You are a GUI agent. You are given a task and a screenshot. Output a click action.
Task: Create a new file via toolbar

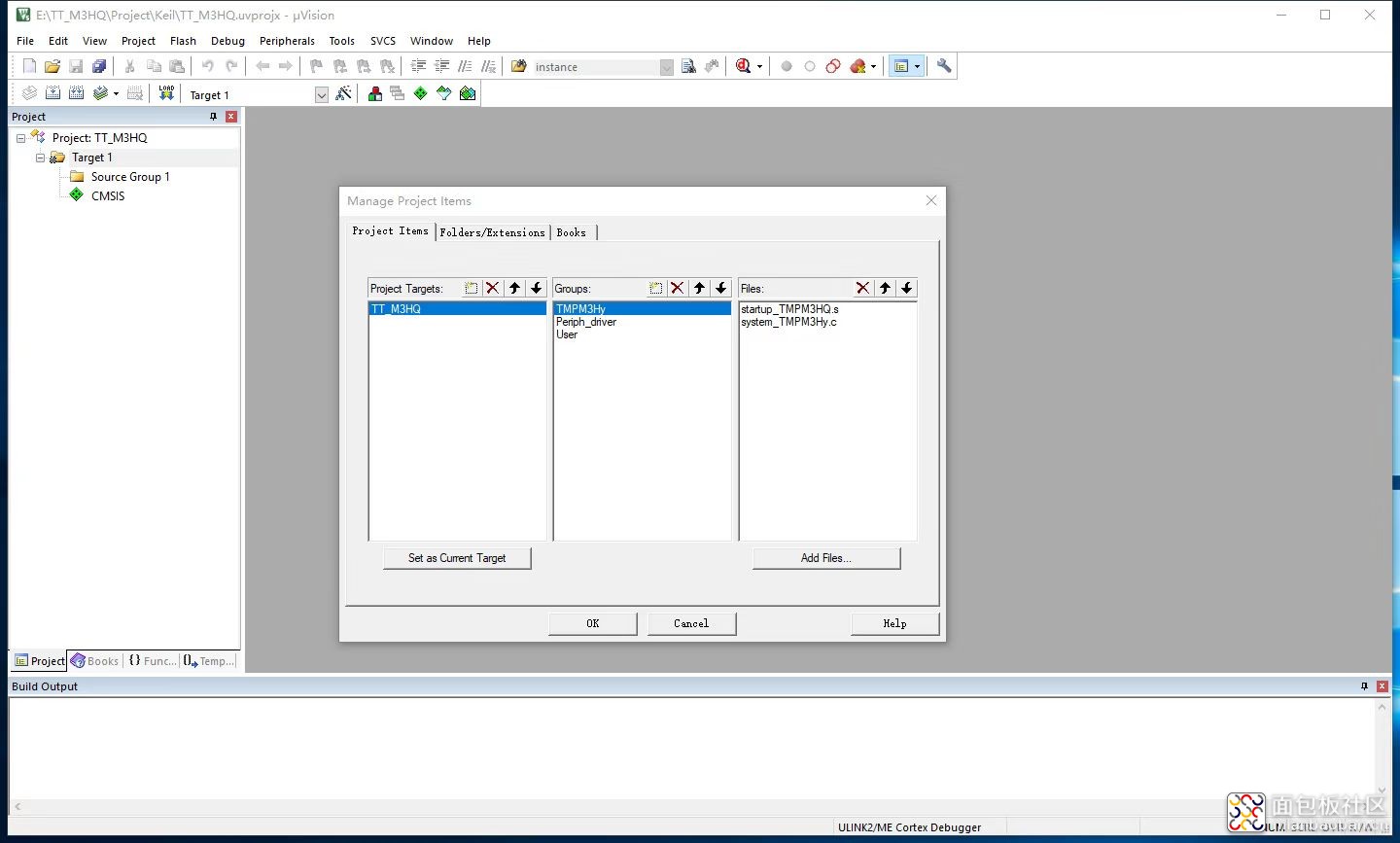point(29,66)
